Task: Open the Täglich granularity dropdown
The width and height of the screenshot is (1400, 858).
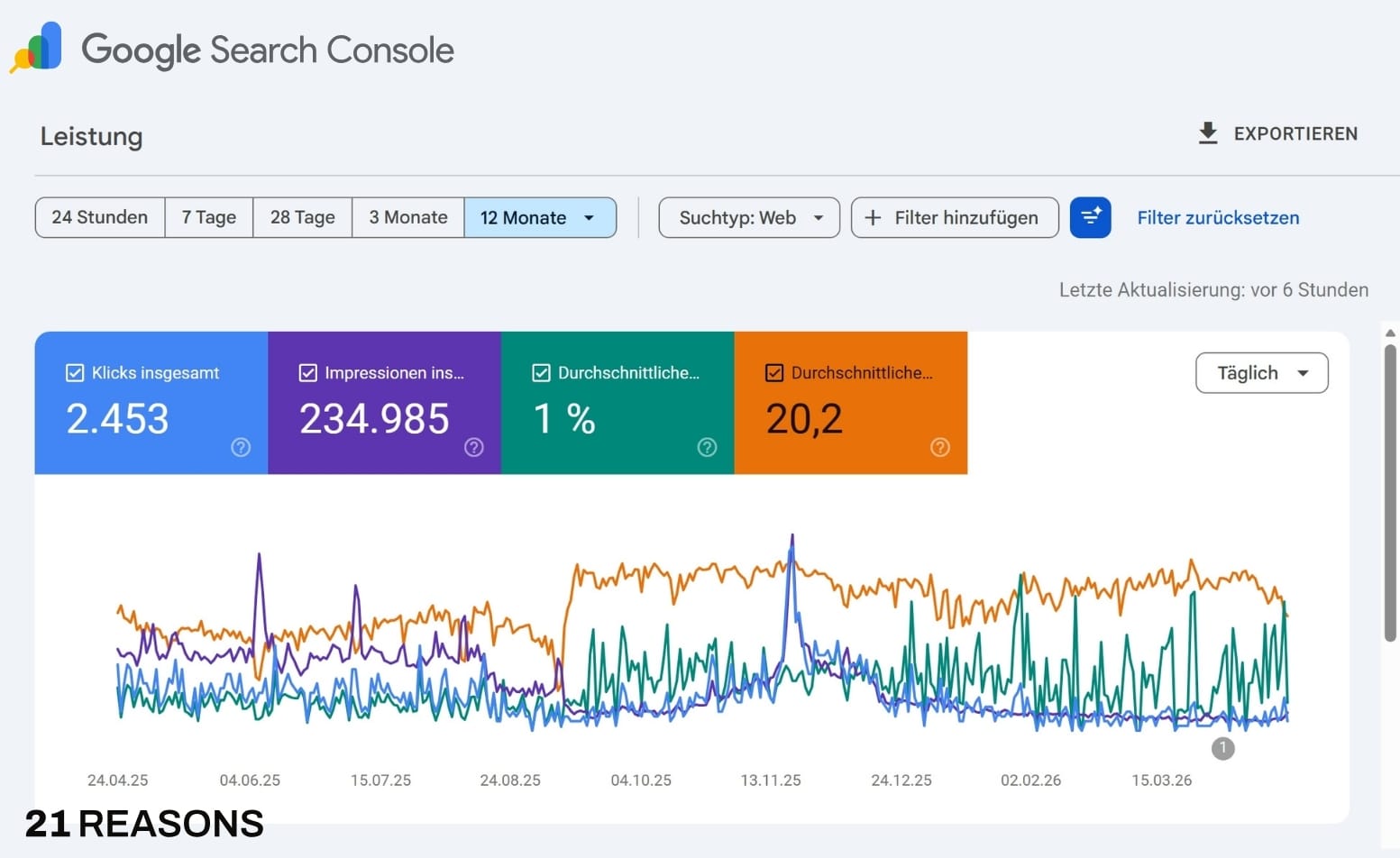Action: click(x=1261, y=373)
